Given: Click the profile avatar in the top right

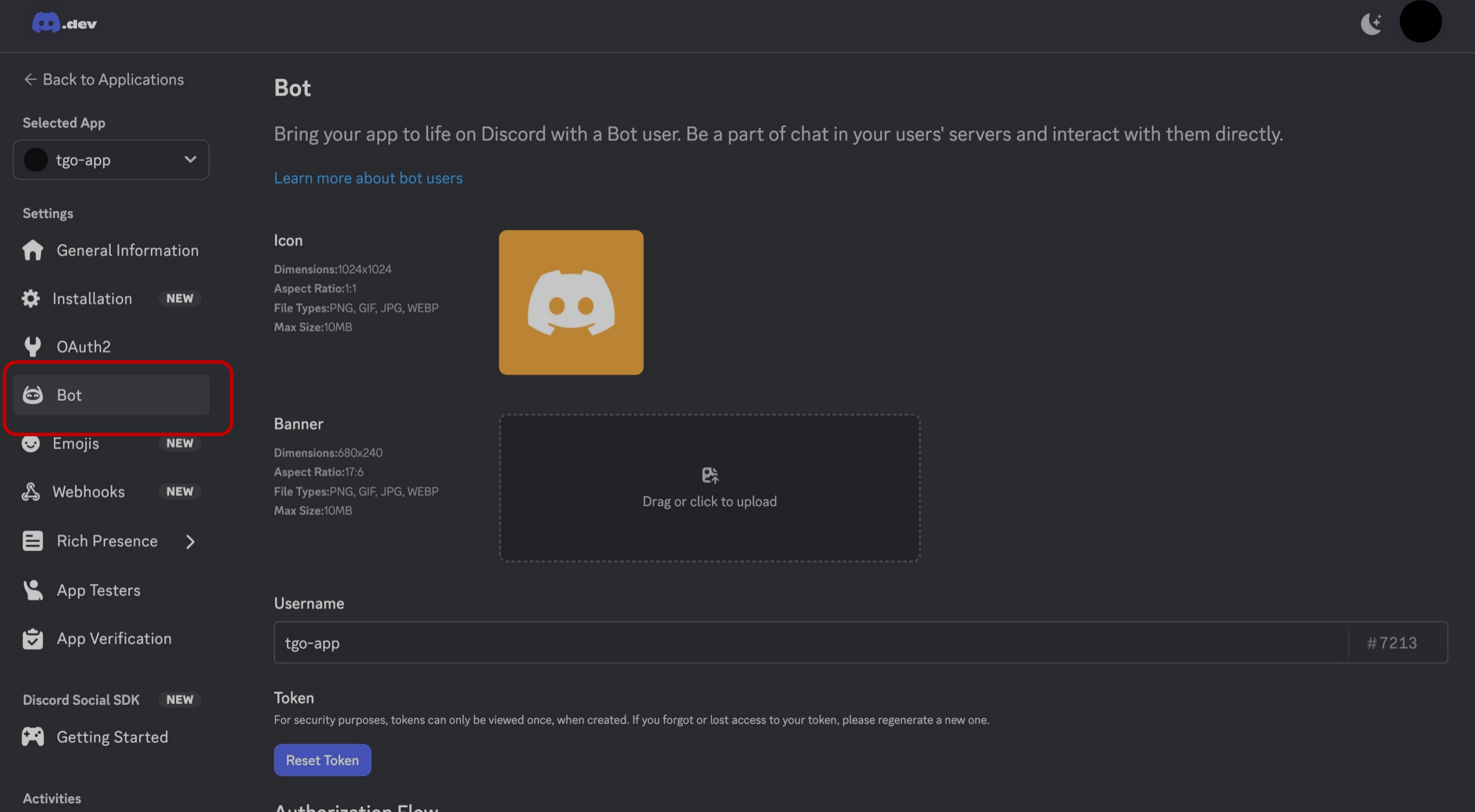Looking at the screenshot, I should pos(1420,22).
